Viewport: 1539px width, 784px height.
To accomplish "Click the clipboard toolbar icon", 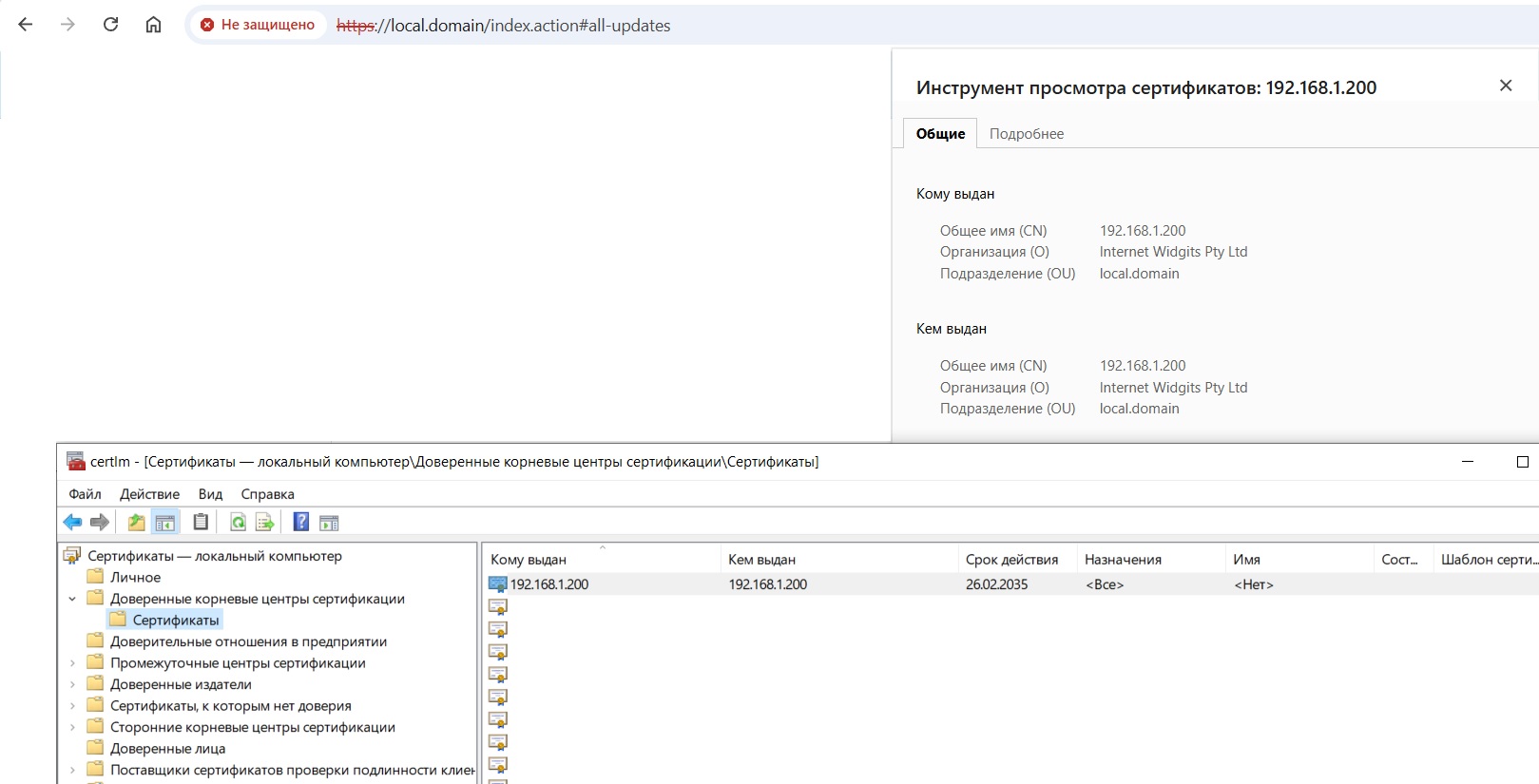I will click(x=201, y=522).
